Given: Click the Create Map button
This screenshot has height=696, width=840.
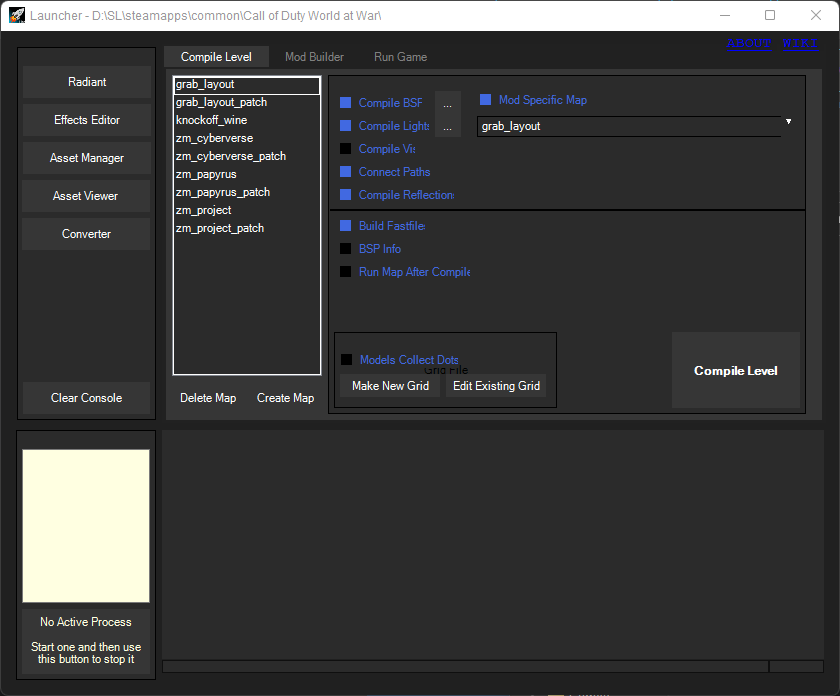Looking at the screenshot, I should [x=286, y=398].
